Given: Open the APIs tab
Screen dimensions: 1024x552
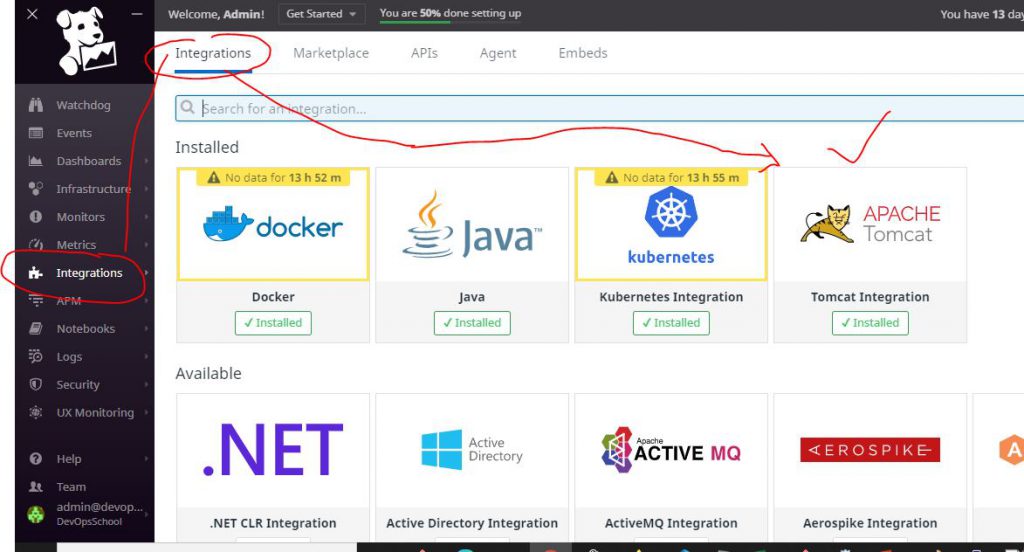Looking at the screenshot, I should (424, 53).
